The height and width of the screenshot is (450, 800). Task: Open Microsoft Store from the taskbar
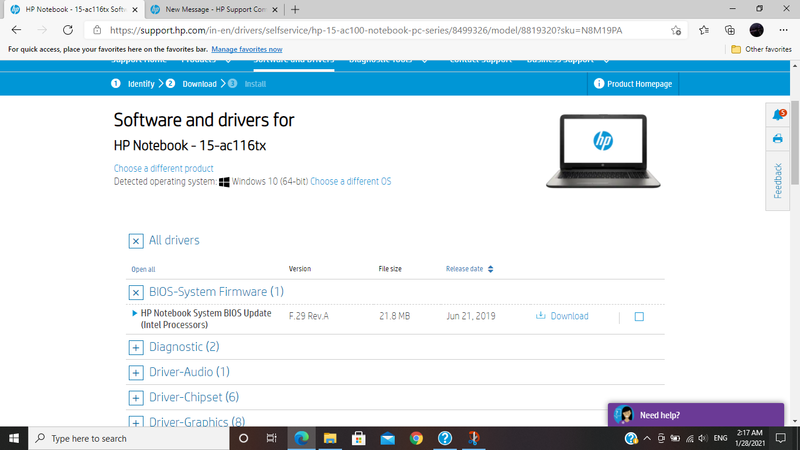(359, 438)
